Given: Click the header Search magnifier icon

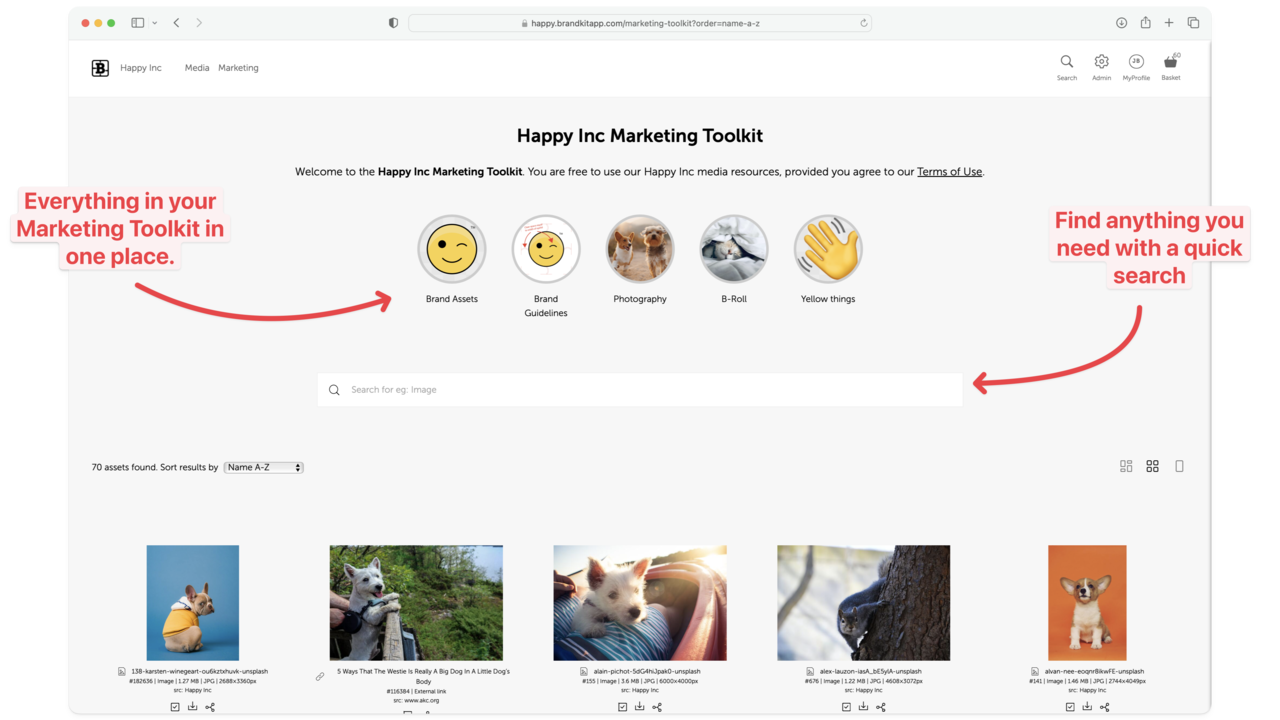Looking at the screenshot, I should coord(1067,62).
